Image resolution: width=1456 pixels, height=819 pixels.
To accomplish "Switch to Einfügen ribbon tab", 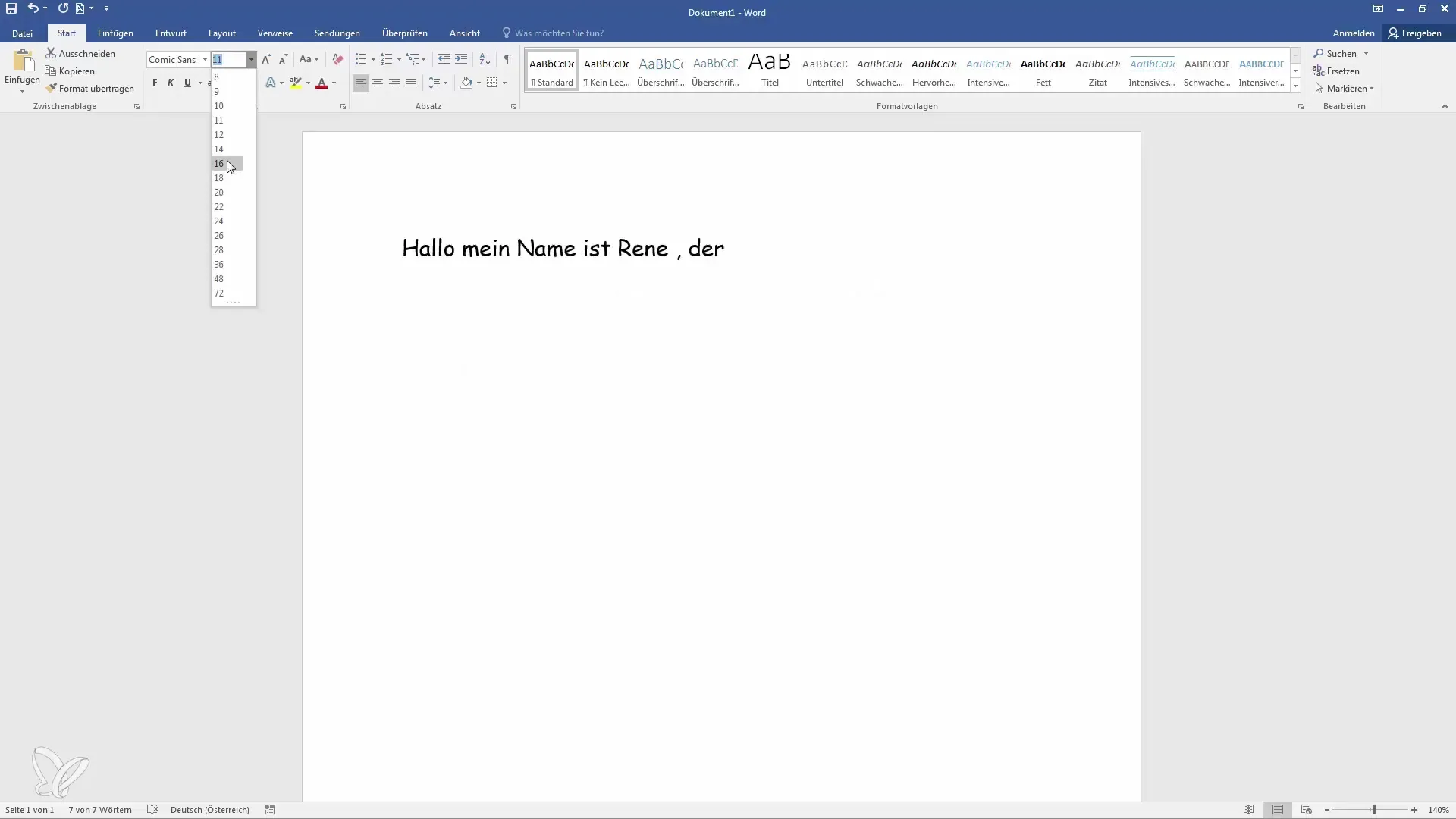I will [115, 33].
